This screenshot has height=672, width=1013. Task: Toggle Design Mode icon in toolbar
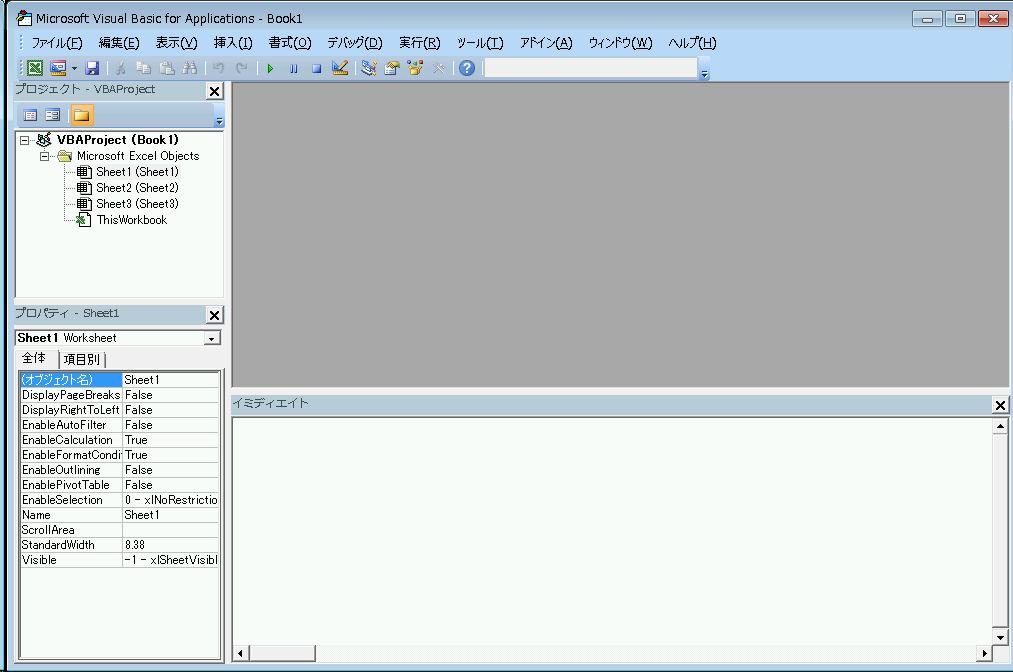click(340, 69)
